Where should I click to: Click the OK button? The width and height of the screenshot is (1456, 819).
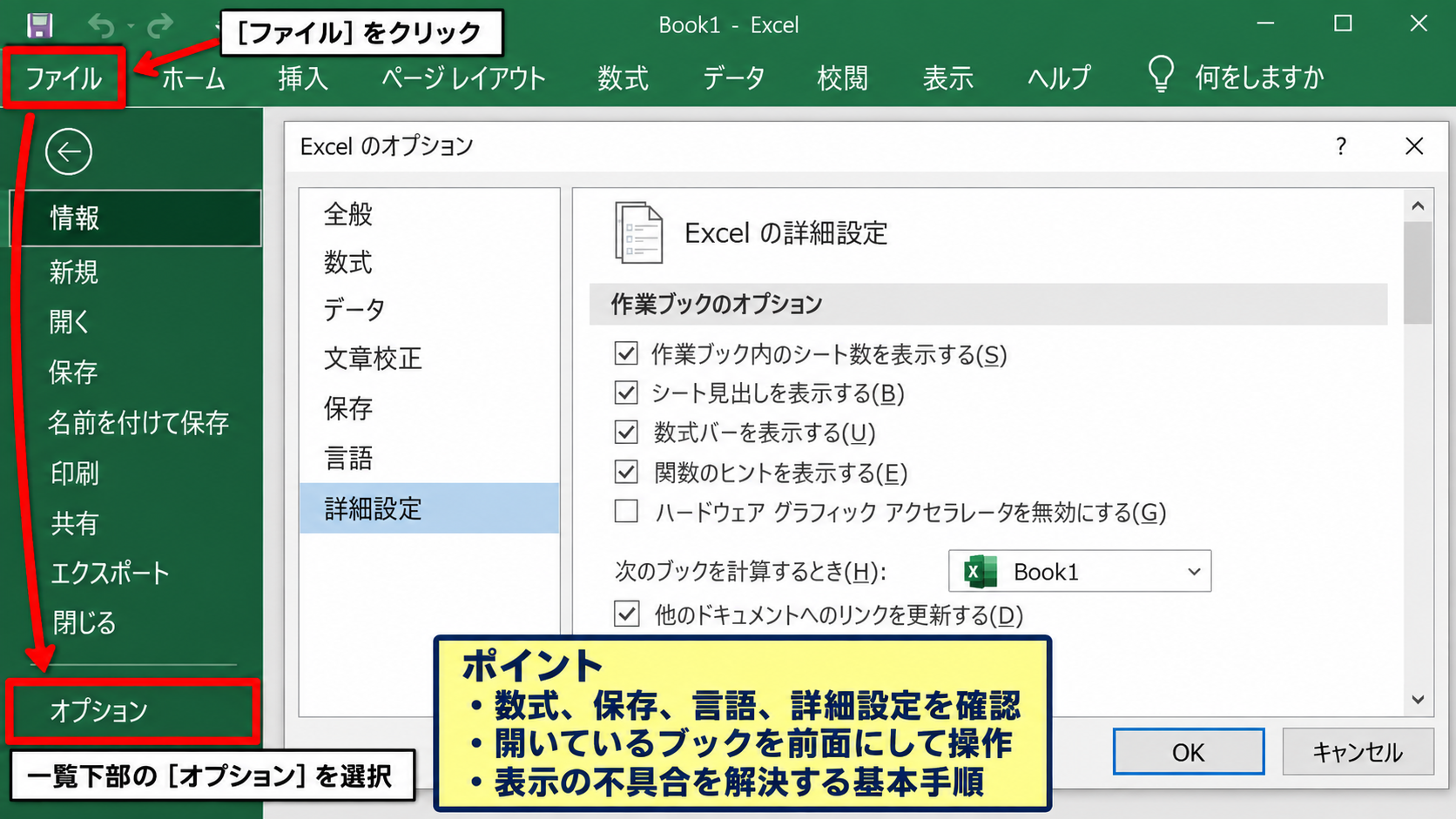pos(1189,752)
